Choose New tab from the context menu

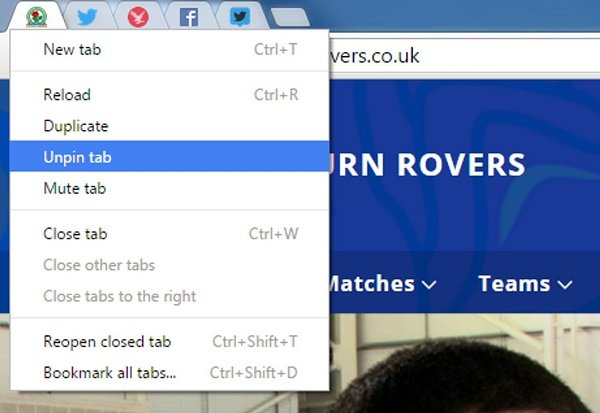click(169, 50)
